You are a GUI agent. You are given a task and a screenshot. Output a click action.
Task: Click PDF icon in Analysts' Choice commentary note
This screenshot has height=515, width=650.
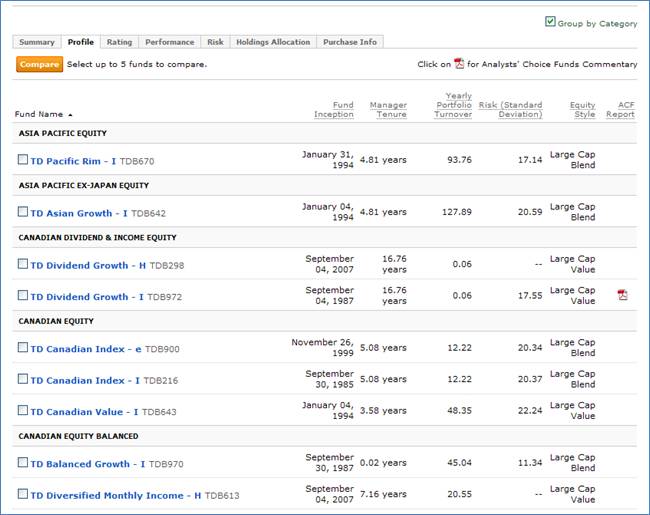point(459,63)
